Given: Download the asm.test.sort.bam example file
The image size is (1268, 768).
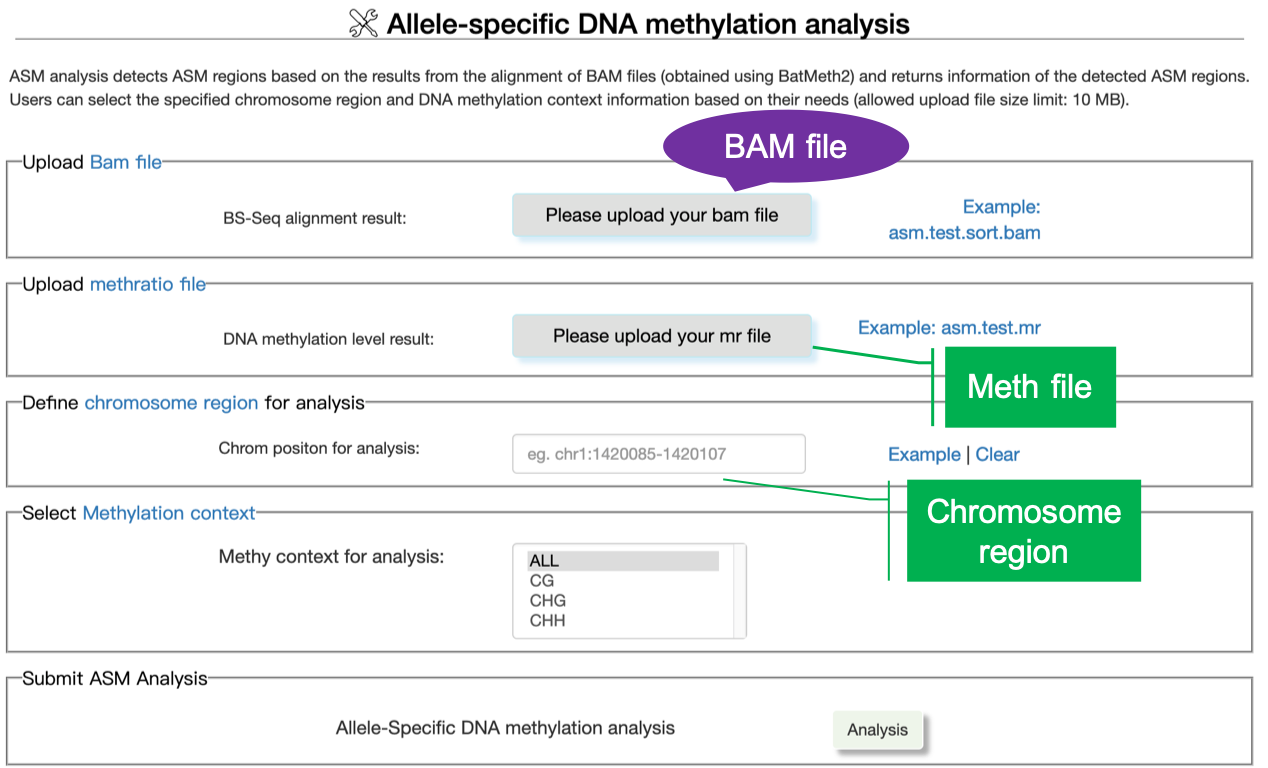Looking at the screenshot, I should [963, 232].
